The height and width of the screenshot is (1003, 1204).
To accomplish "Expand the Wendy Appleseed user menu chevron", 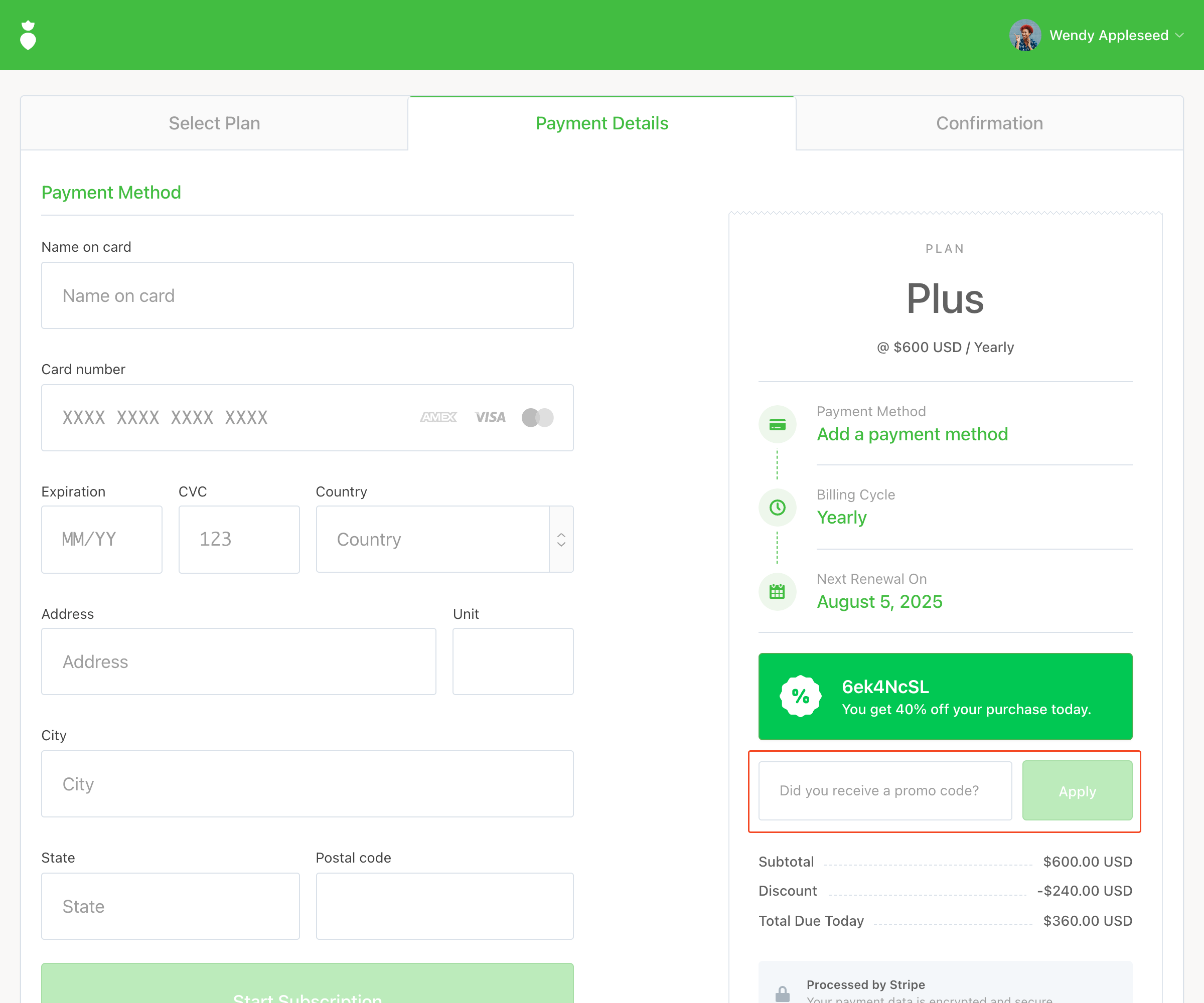I will tap(1179, 36).
